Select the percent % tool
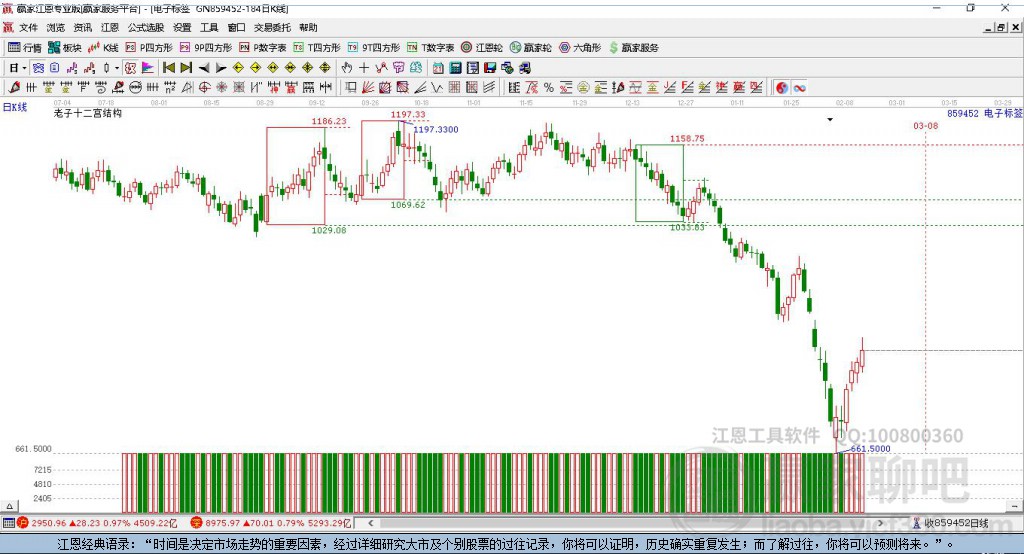Screen dimensions: 1024x554 tap(549, 87)
